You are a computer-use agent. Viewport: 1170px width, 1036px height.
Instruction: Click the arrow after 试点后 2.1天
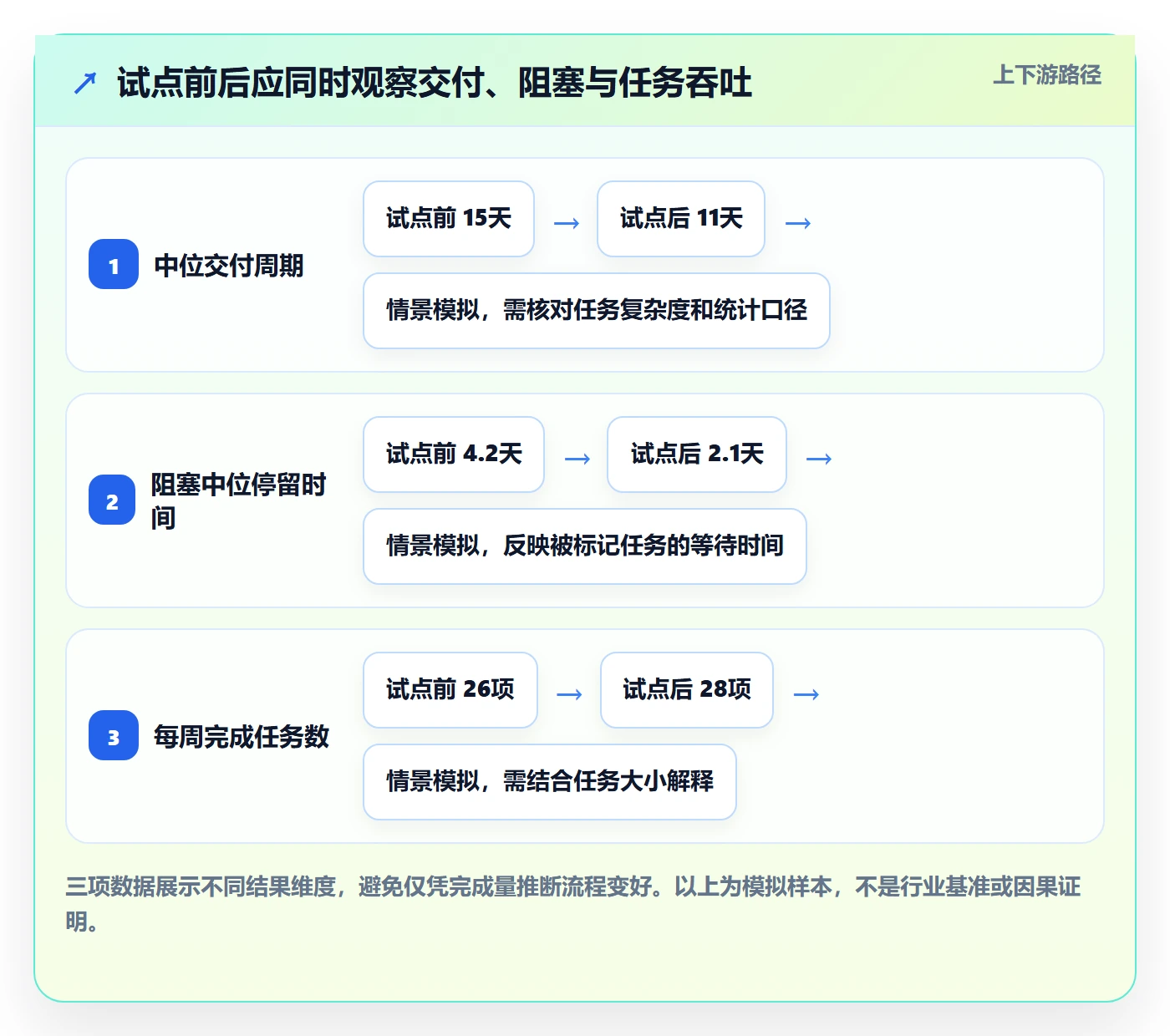click(x=819, y=459)
